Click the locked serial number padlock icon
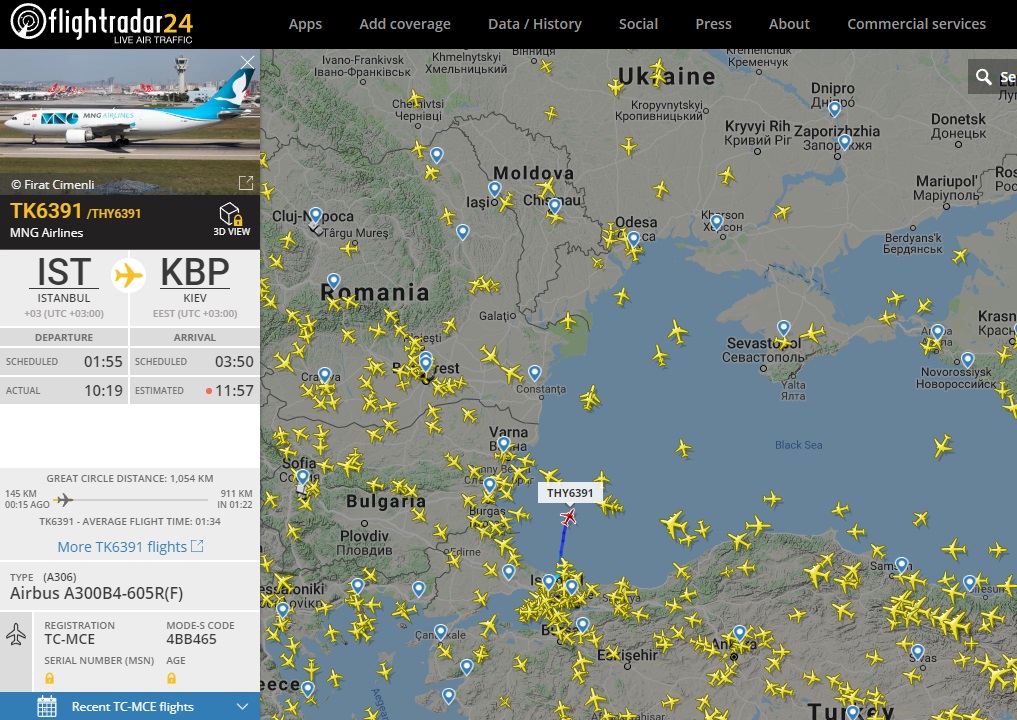Screen dimensions: 1017x720 point(49,678)
